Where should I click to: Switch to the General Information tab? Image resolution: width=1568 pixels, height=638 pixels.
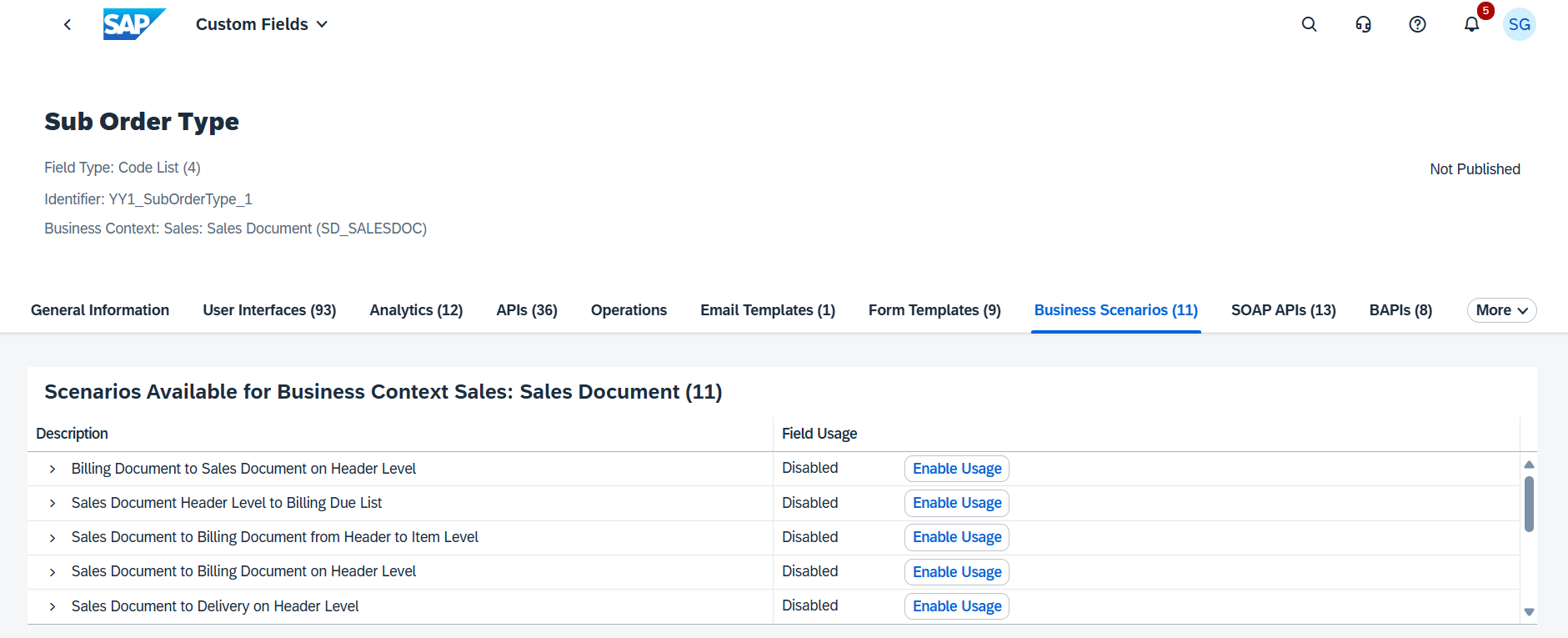[100, 310]
